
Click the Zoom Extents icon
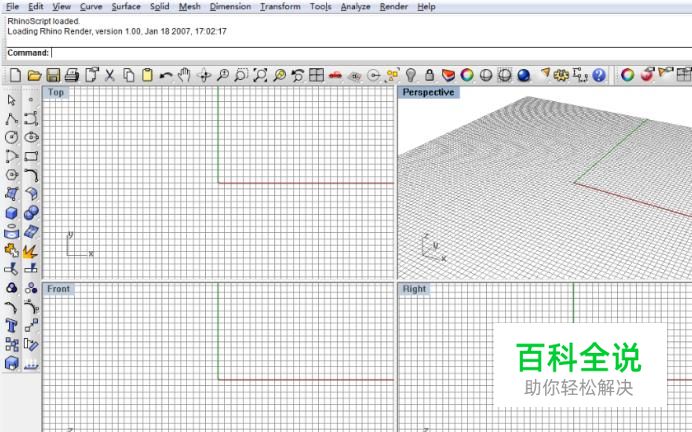pos(260,75)
